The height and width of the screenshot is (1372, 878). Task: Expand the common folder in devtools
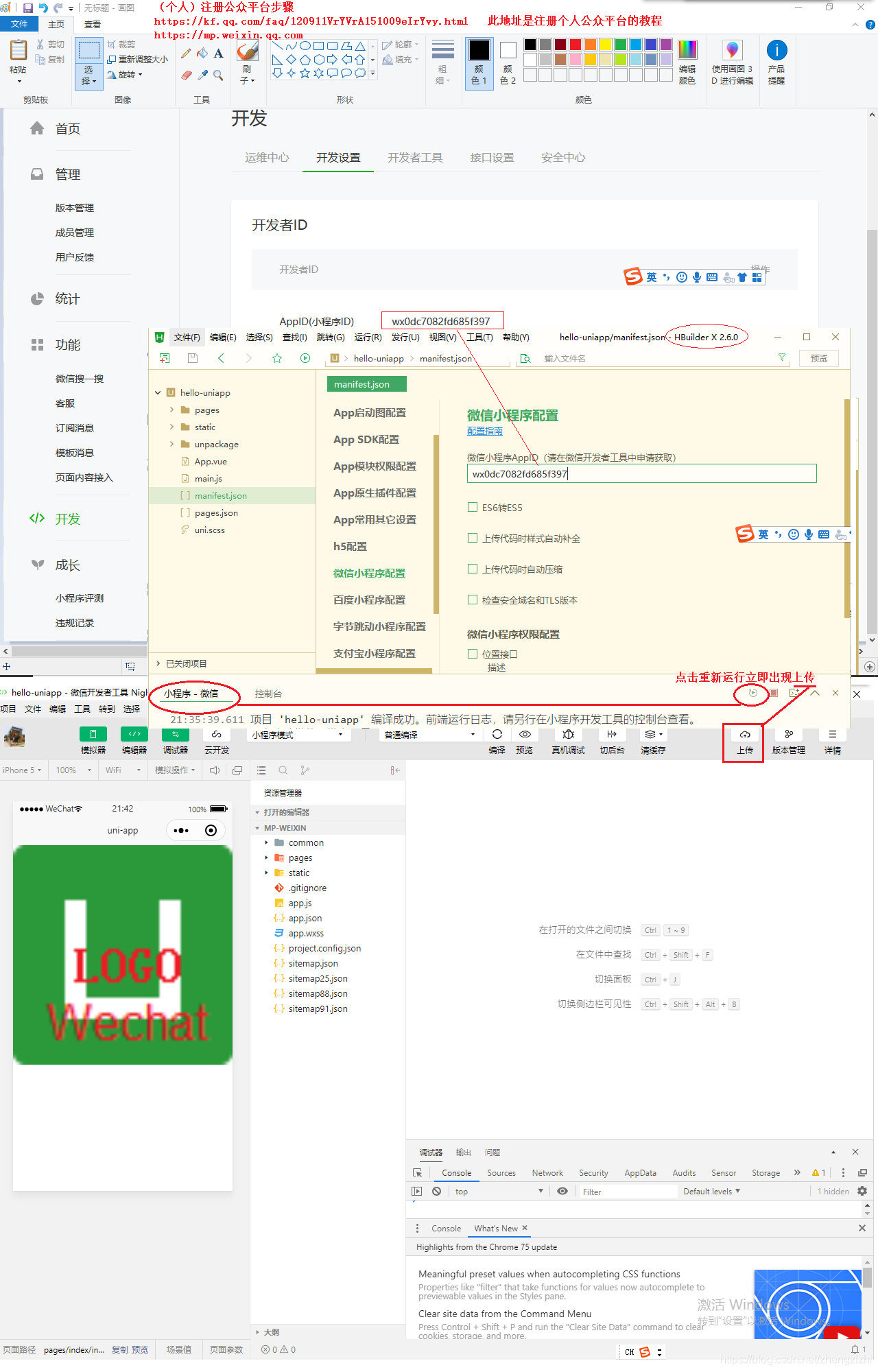[x=267, y=842]
